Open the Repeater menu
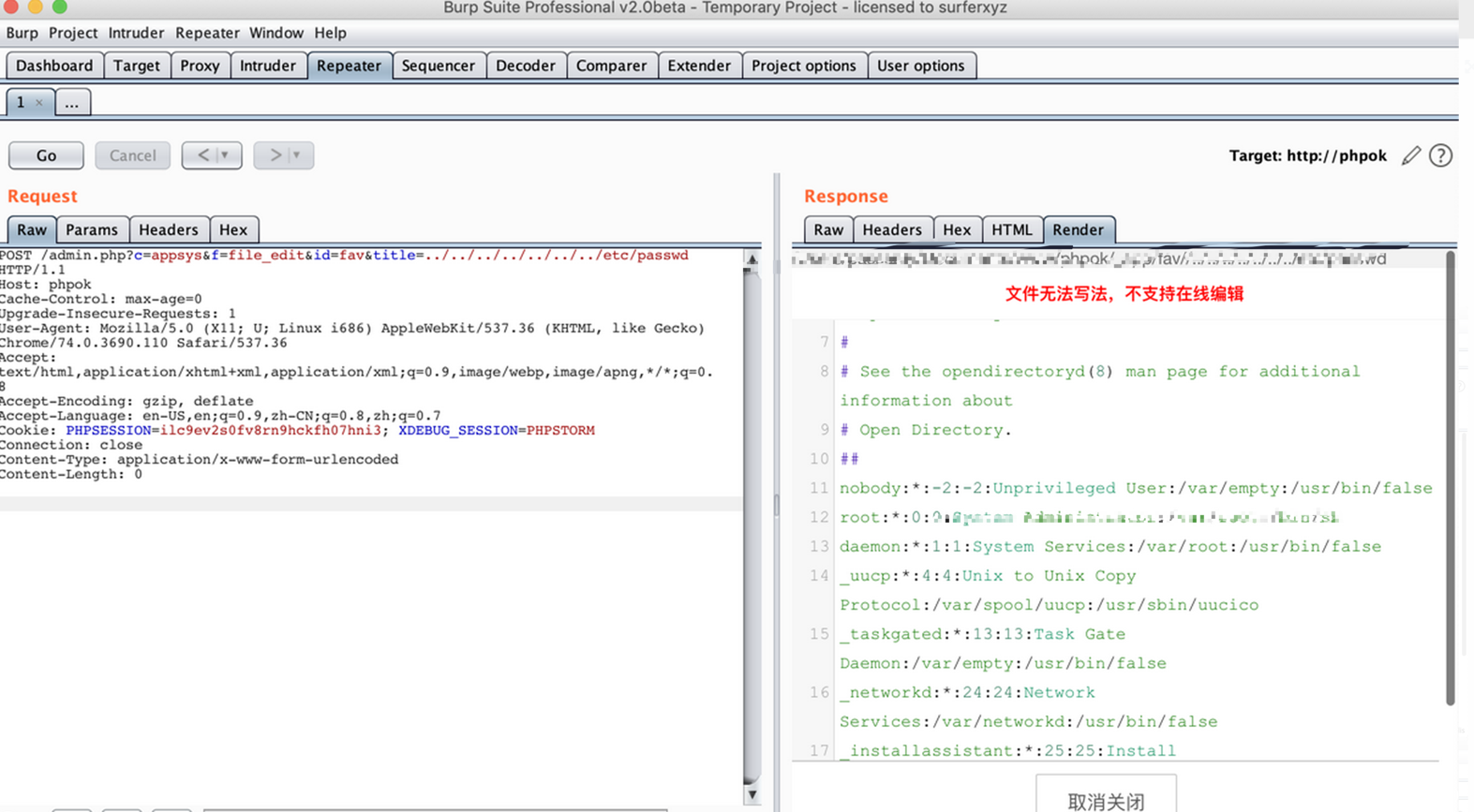Image resolution: width=1474 pixels, height=812 pixels. (207, 33)
